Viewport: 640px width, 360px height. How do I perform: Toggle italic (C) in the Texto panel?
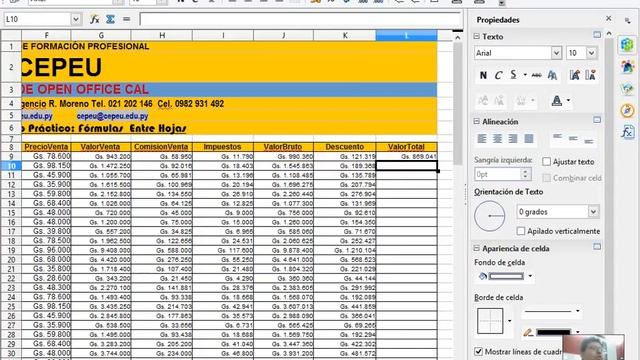pyautogui.click(x=498, y=75)
